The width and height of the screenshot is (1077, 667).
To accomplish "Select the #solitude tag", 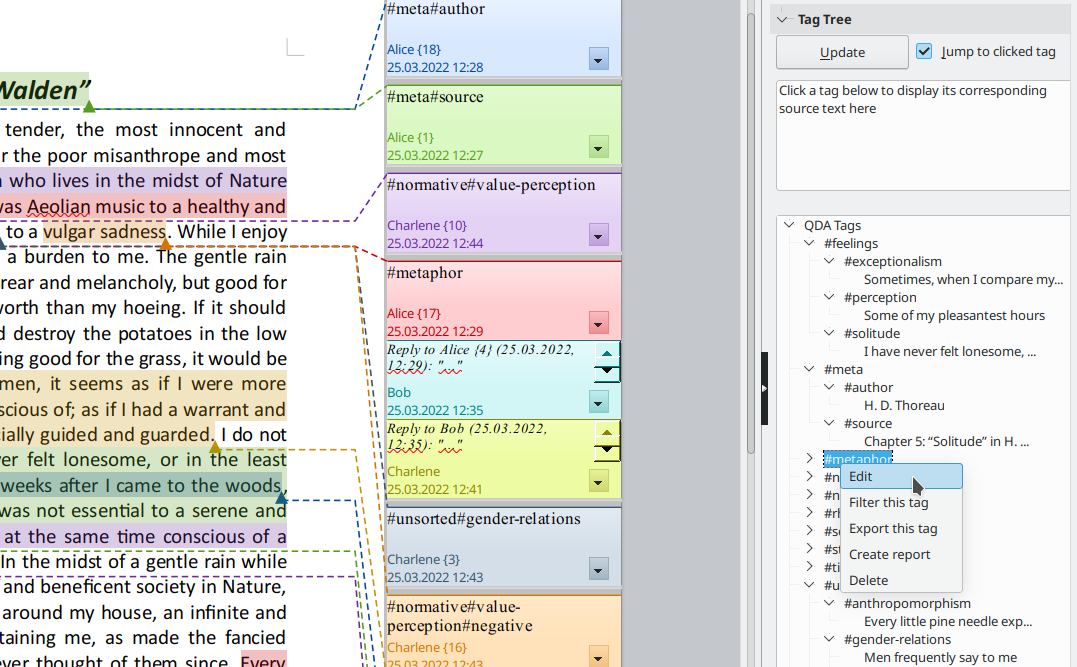I will click(x=872, y=333).
